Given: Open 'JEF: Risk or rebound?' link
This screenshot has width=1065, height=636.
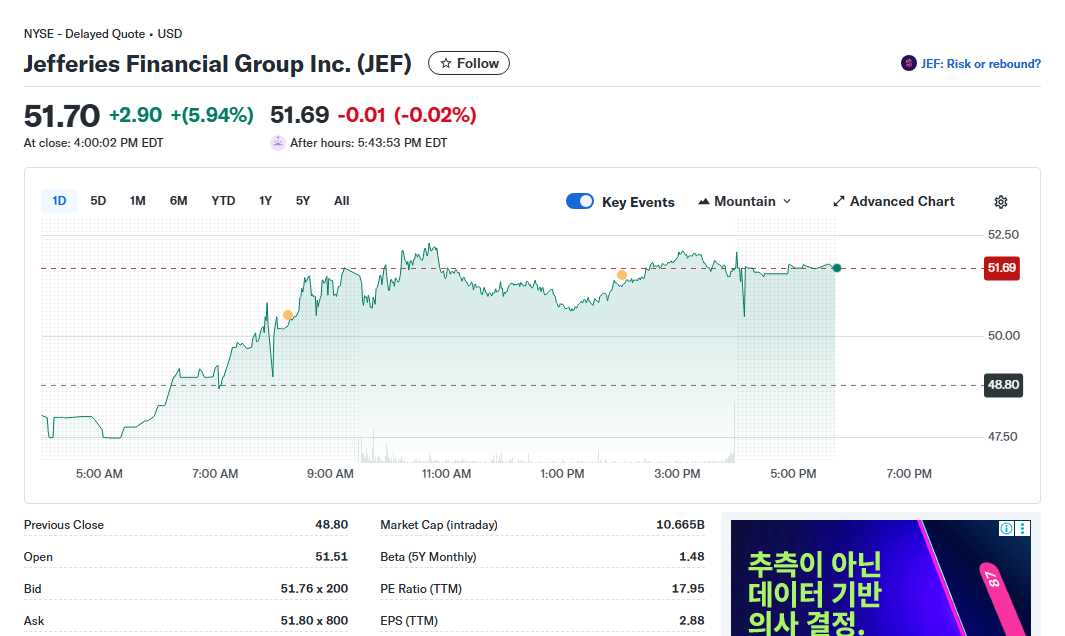Looking at the screenshot, I should pos(981,64).
